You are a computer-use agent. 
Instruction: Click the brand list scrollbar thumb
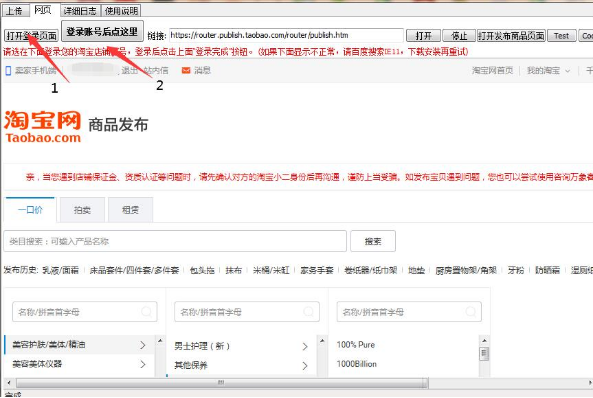tap(484, 354)
